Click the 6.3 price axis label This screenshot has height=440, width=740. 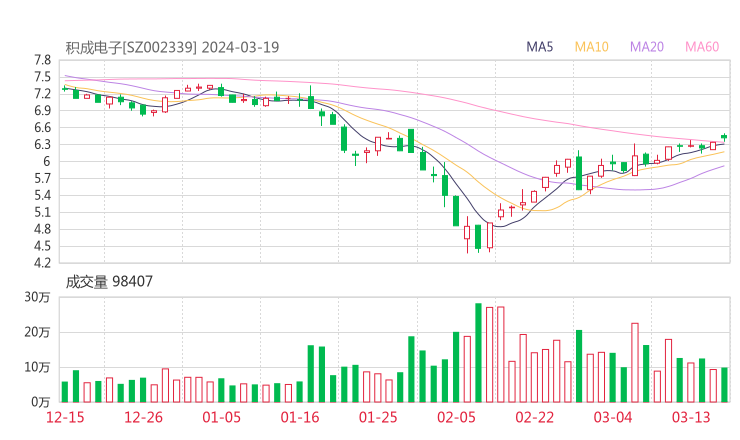42,144
